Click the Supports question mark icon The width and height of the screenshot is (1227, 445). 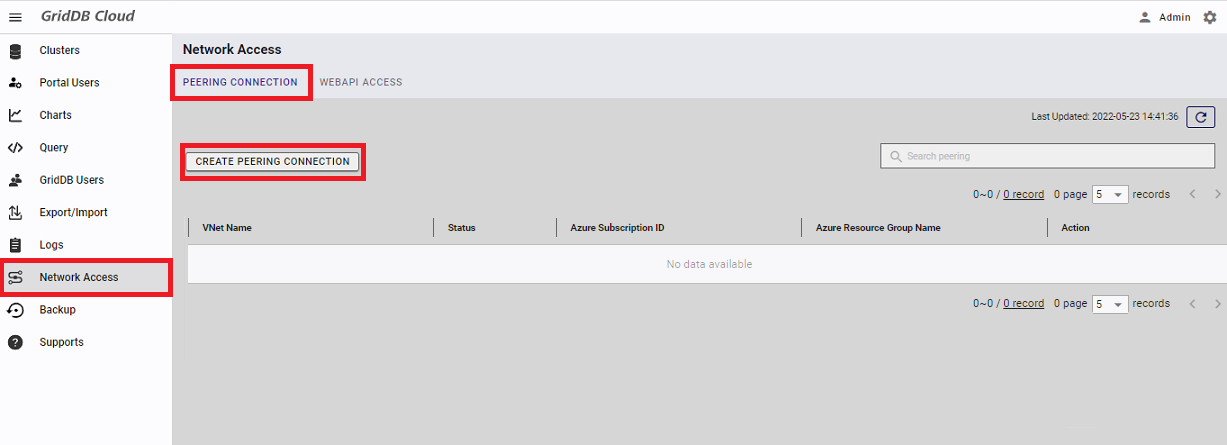click(x=15, y=342)
